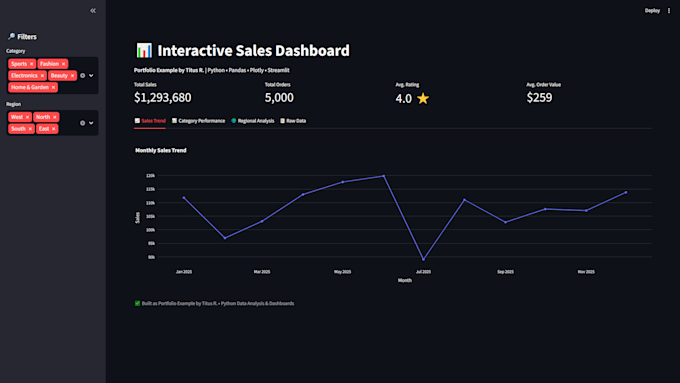Clear all selected Region filters
Image resolution: width=680 pixels, height=383 pixels.
point(82,123)
